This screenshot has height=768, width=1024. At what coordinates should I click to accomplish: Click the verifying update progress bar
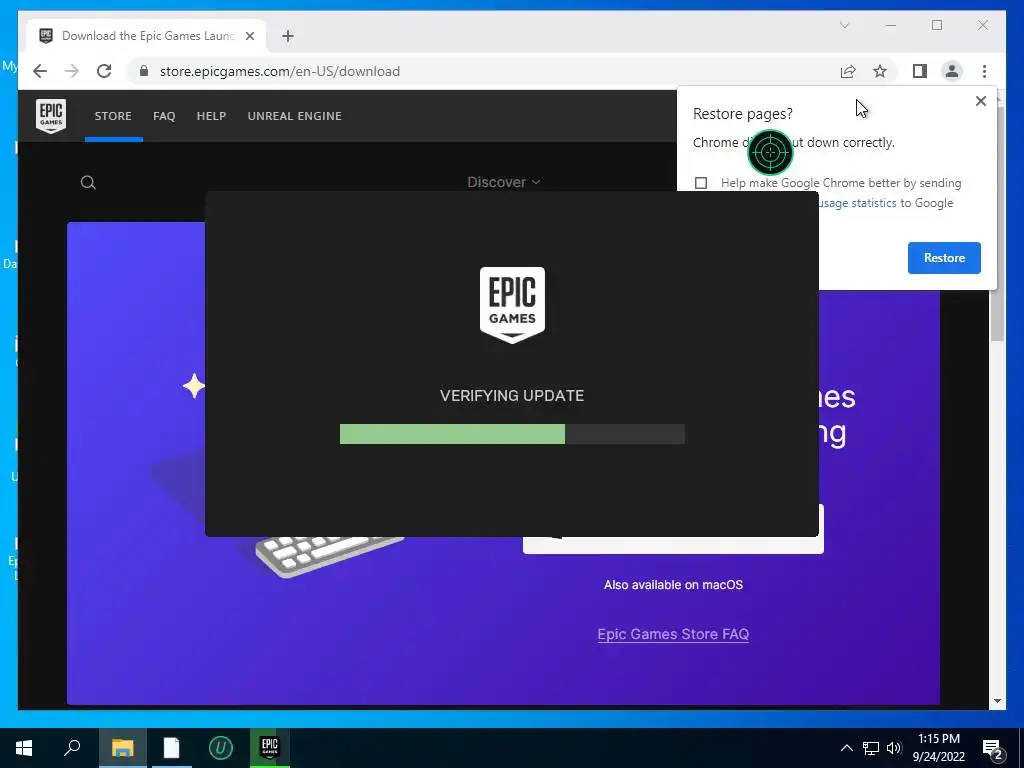[512, 434]
